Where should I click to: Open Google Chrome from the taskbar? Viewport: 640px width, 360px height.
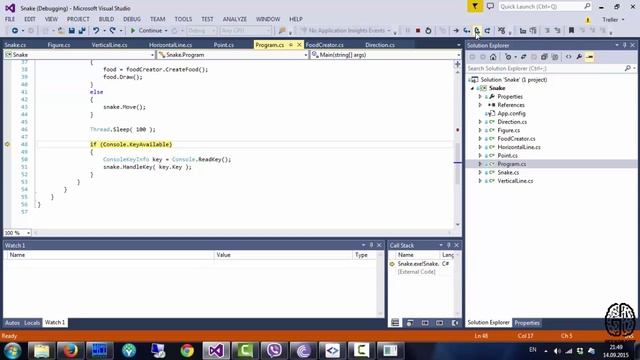pos(187,351)
